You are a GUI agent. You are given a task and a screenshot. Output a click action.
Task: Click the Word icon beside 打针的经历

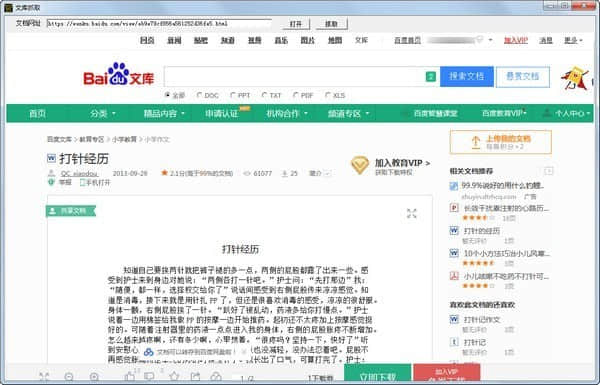[x=454, y=230]
